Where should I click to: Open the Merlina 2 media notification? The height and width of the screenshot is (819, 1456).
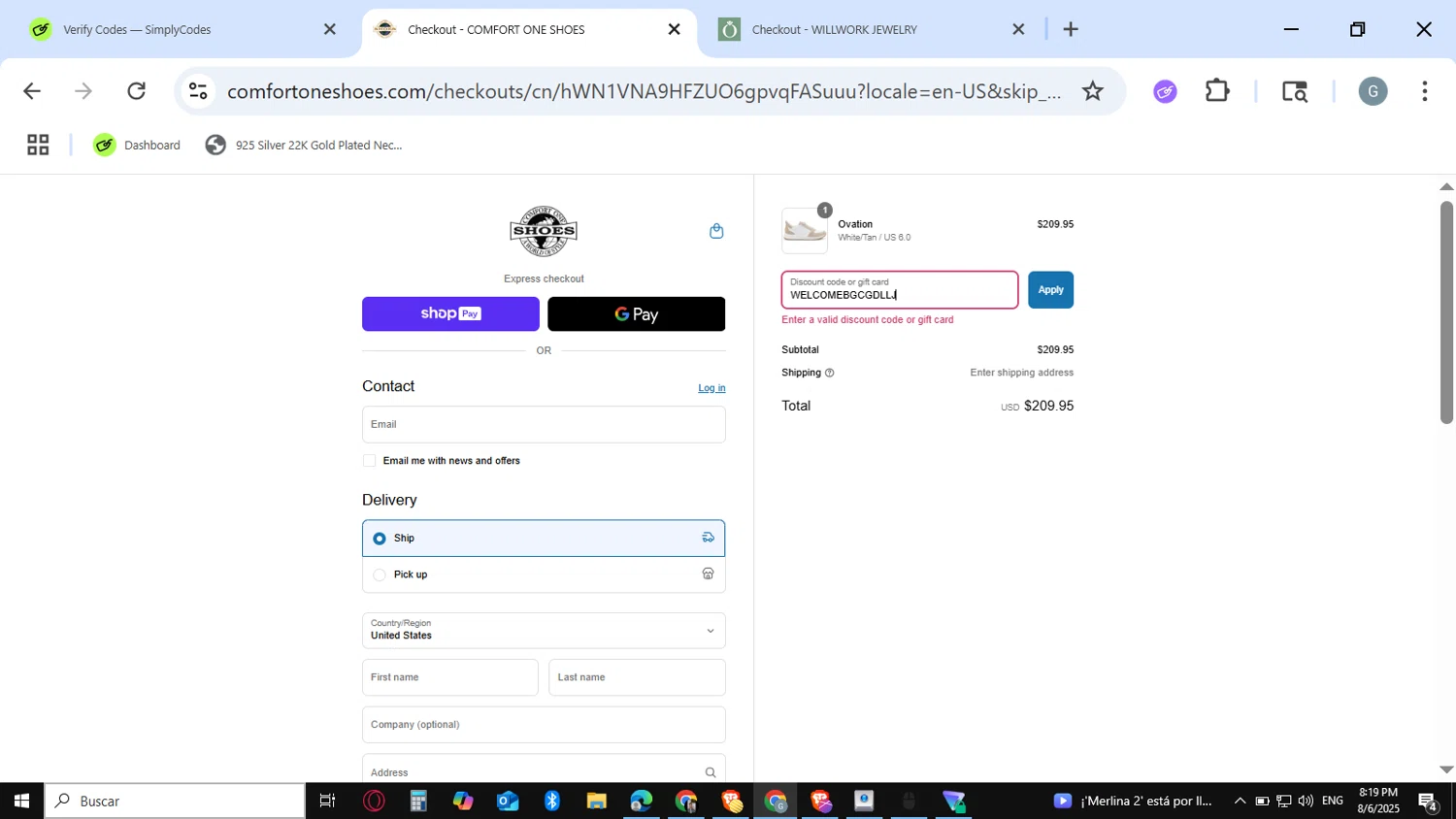pos(1134,801)
